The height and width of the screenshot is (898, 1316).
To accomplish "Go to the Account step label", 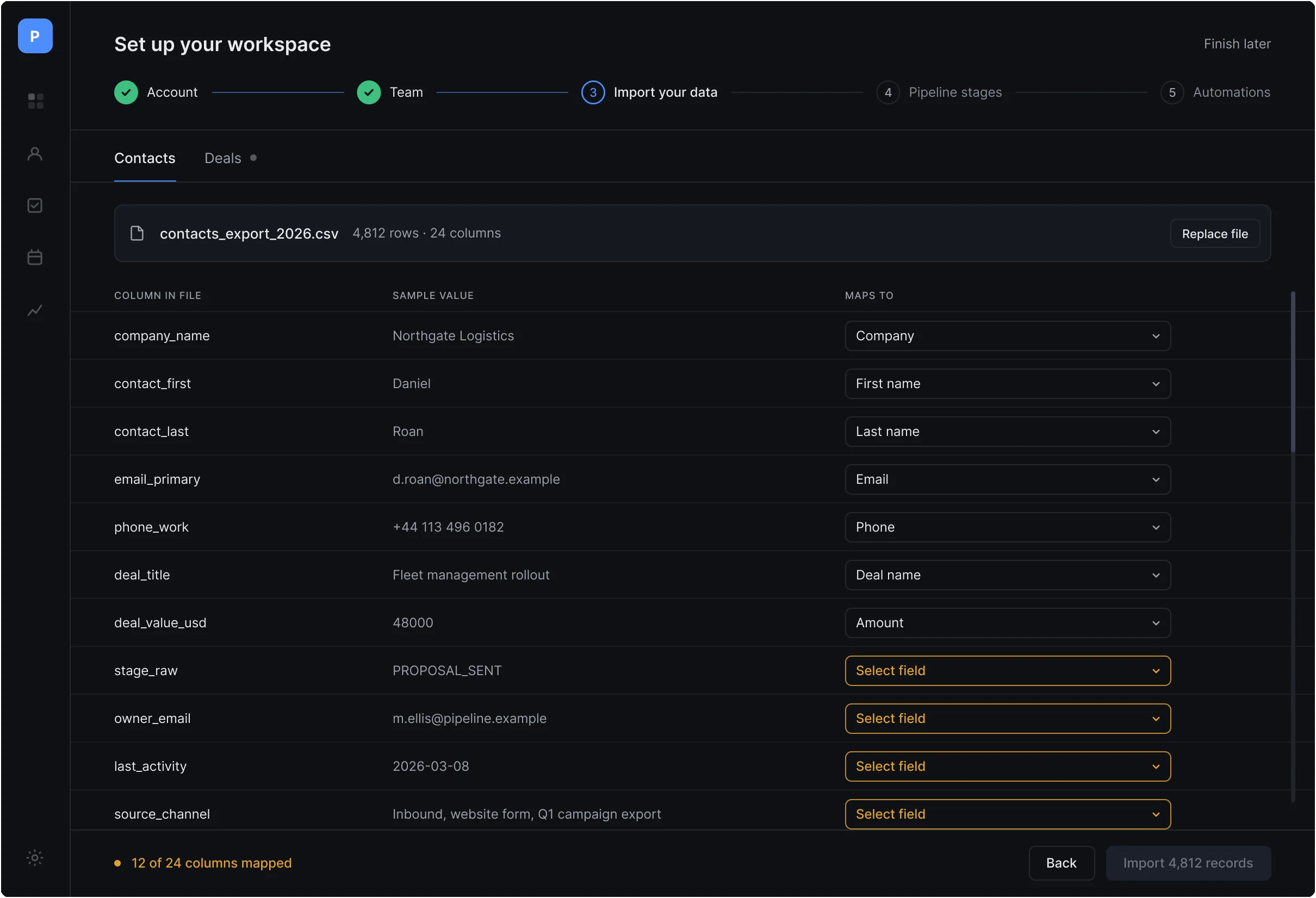I will click(x=172, y=92).
